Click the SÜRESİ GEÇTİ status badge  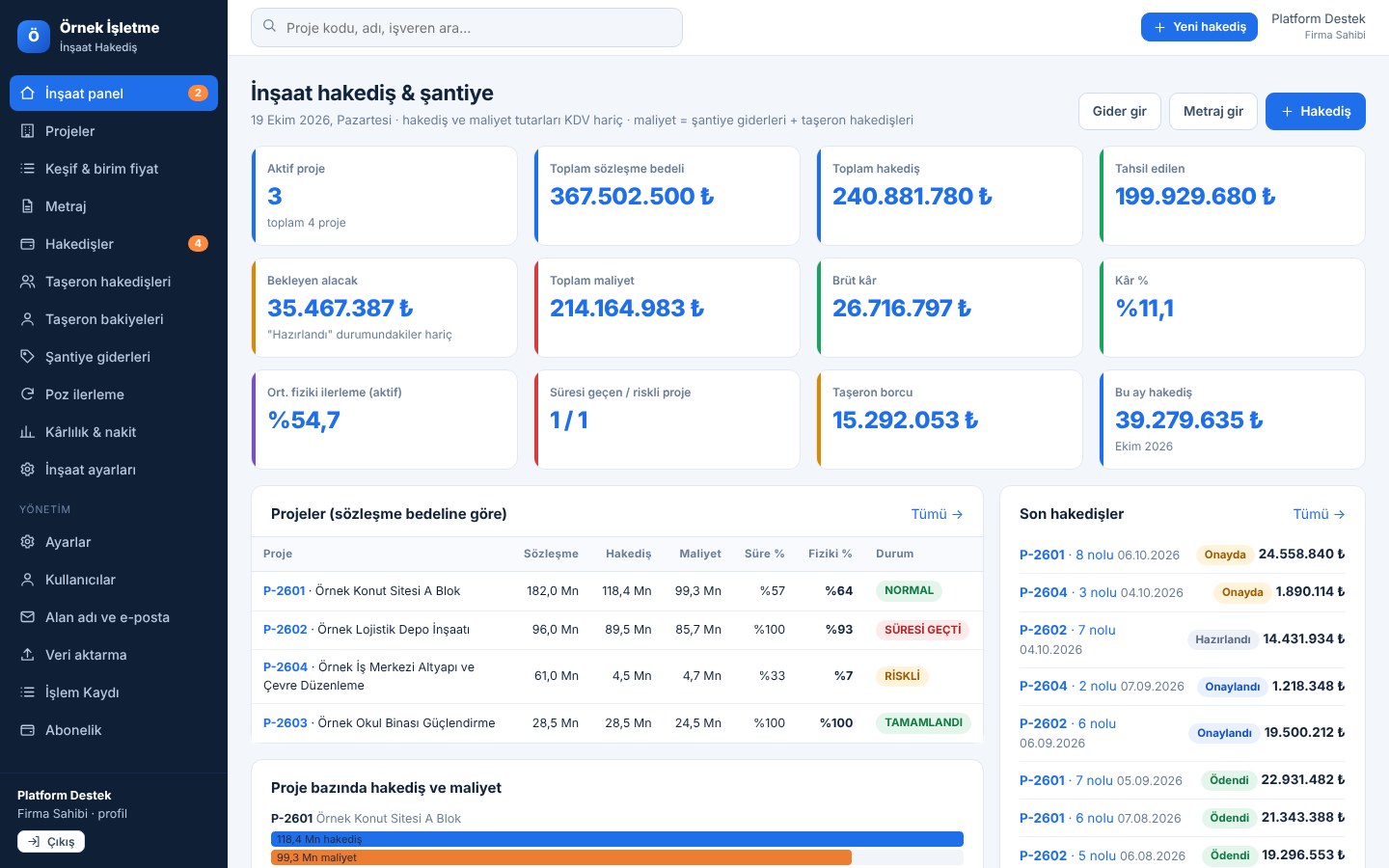pos(923,630)
